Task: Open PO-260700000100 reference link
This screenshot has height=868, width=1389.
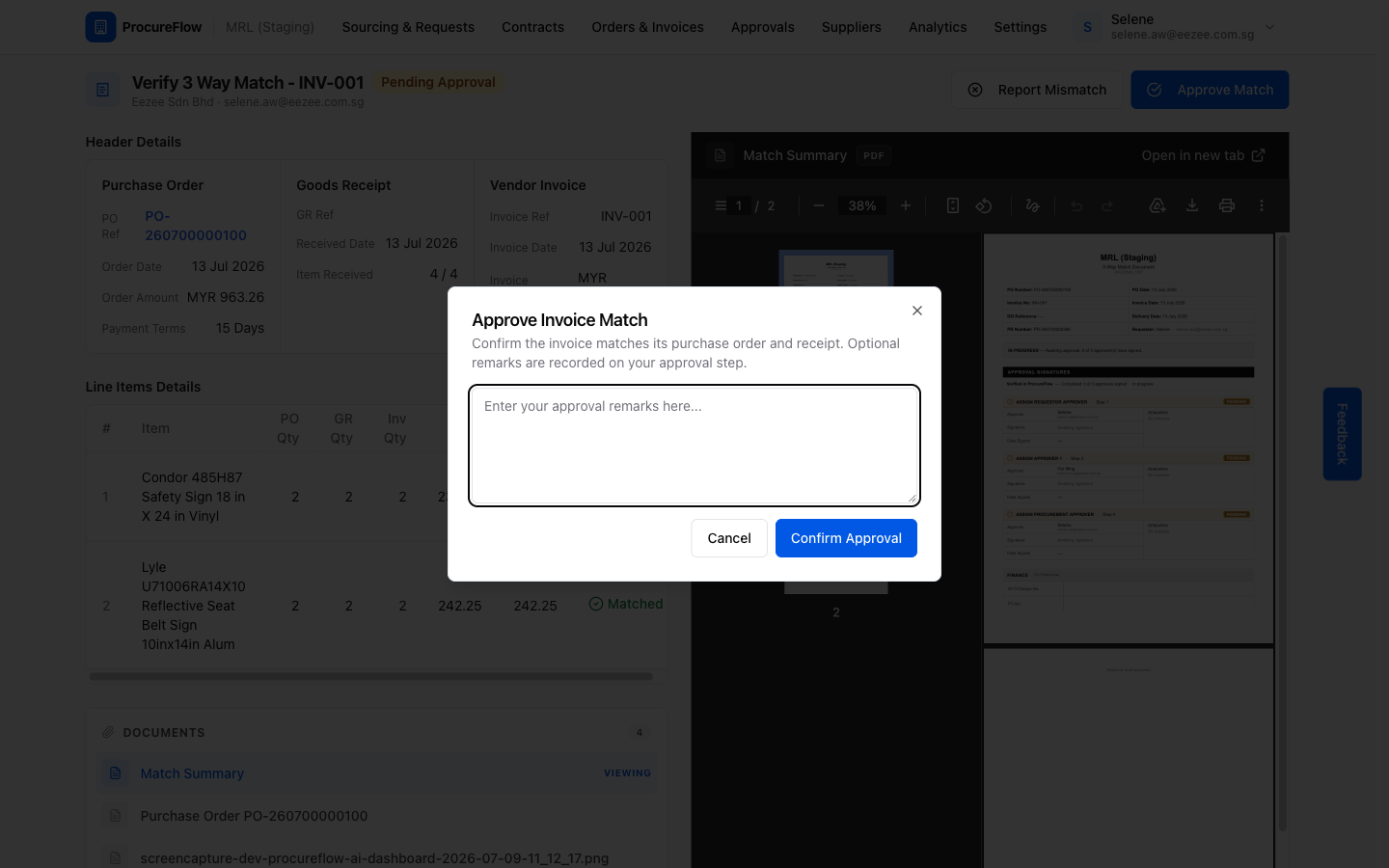Action: click(x=196, y=226)
